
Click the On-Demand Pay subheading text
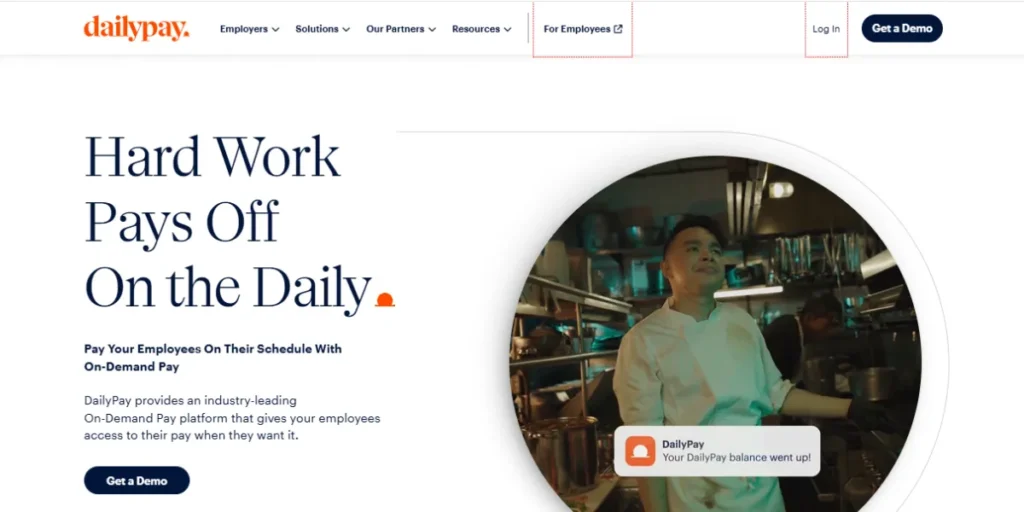click(x=213, y=357)
